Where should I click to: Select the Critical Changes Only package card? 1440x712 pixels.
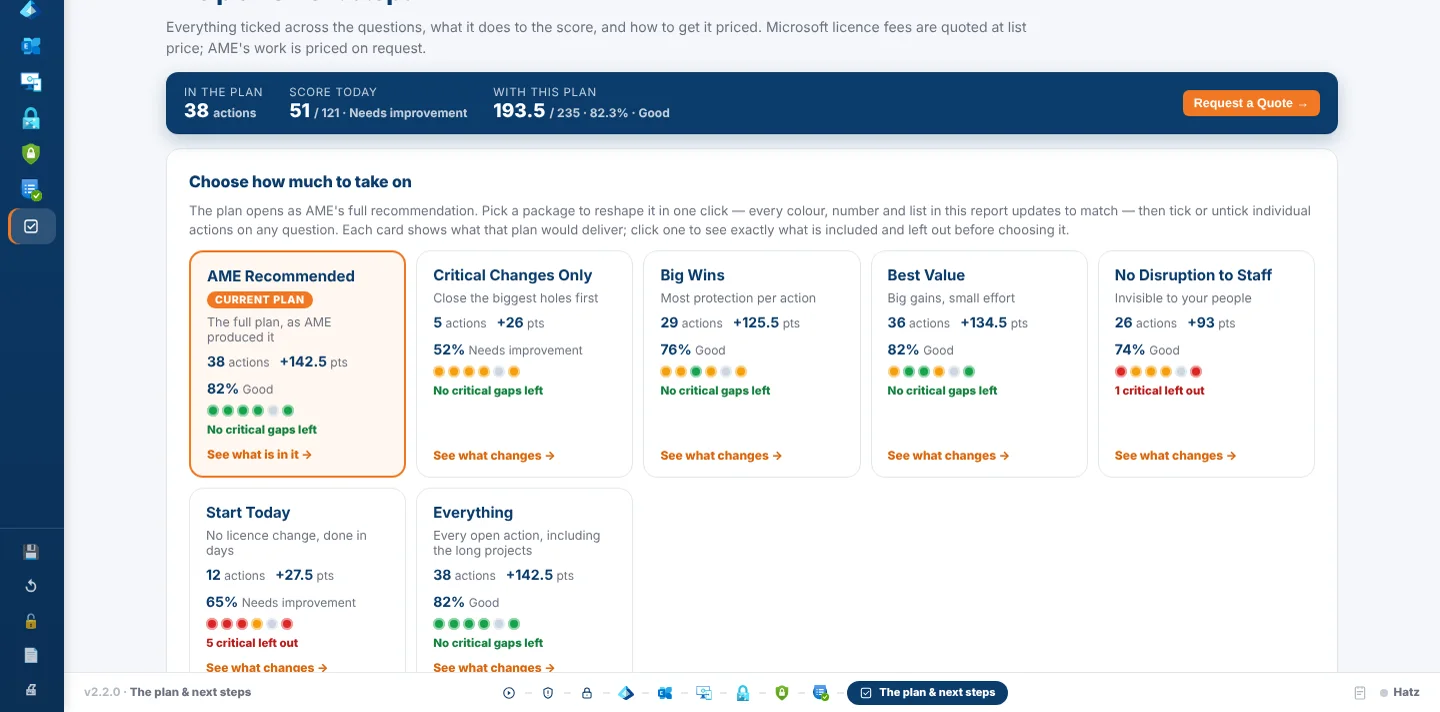(x=524, y=364)
